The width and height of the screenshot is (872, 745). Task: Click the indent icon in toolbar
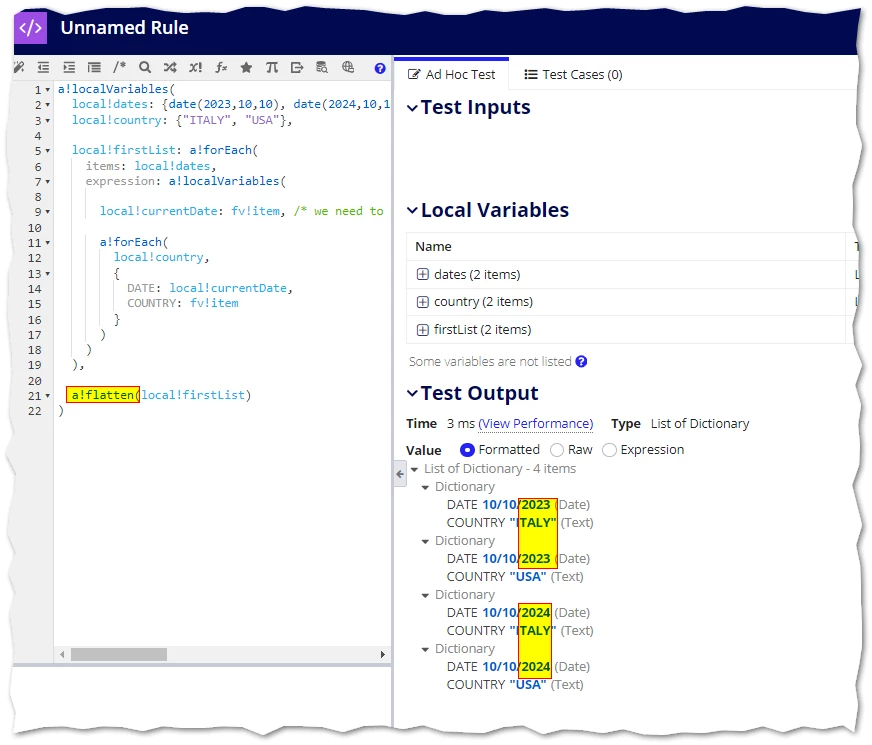coord(69,67)
